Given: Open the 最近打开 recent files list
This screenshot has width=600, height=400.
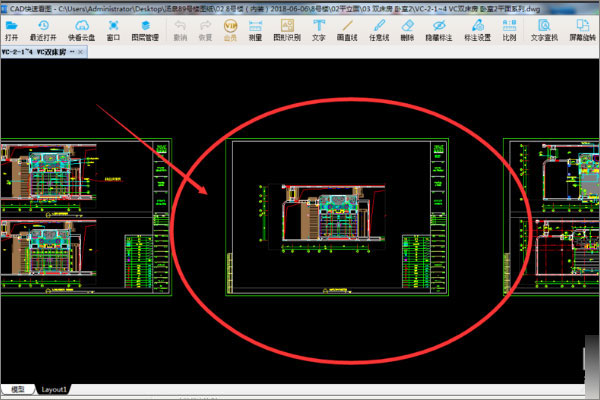Looking at the screenshot, I should click(x=43, y=27).
